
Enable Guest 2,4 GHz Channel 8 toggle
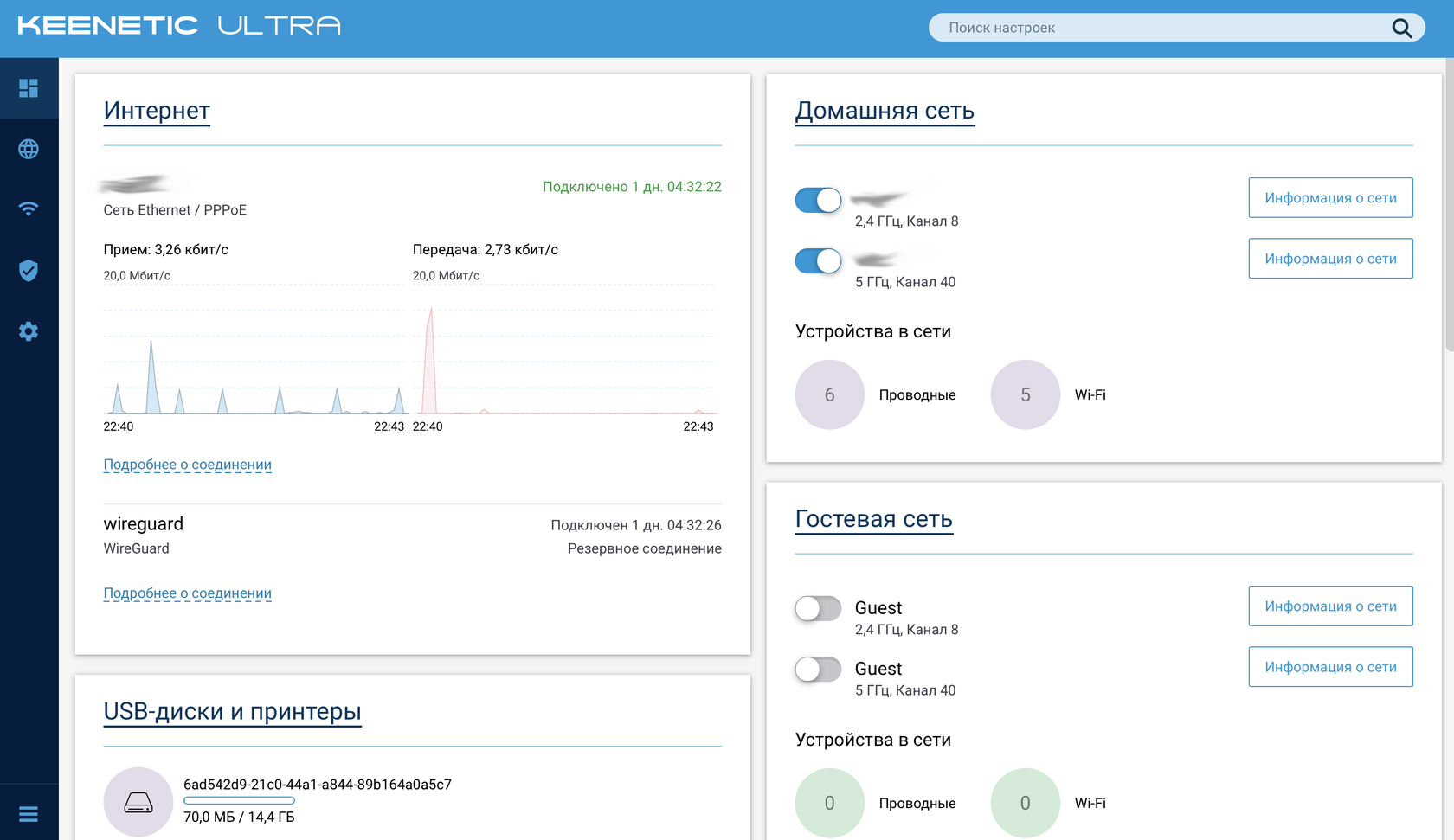tap(818, 608)
